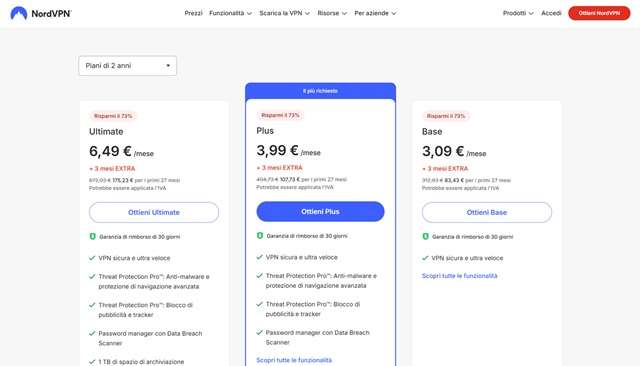Click the '1 TB di spazio di archiviazione' feature
This screenshot has height=366, width=640.
[x=141, y=362]
